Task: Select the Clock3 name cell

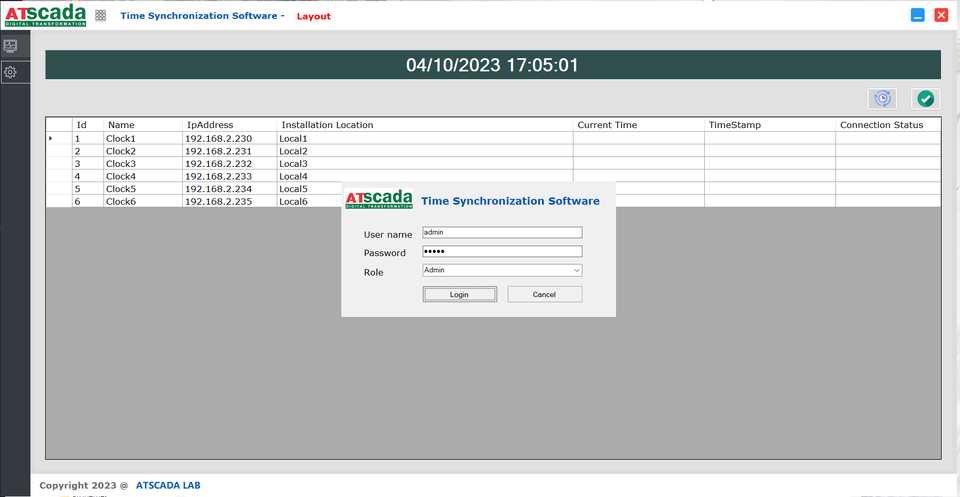Action: [143, 163]
